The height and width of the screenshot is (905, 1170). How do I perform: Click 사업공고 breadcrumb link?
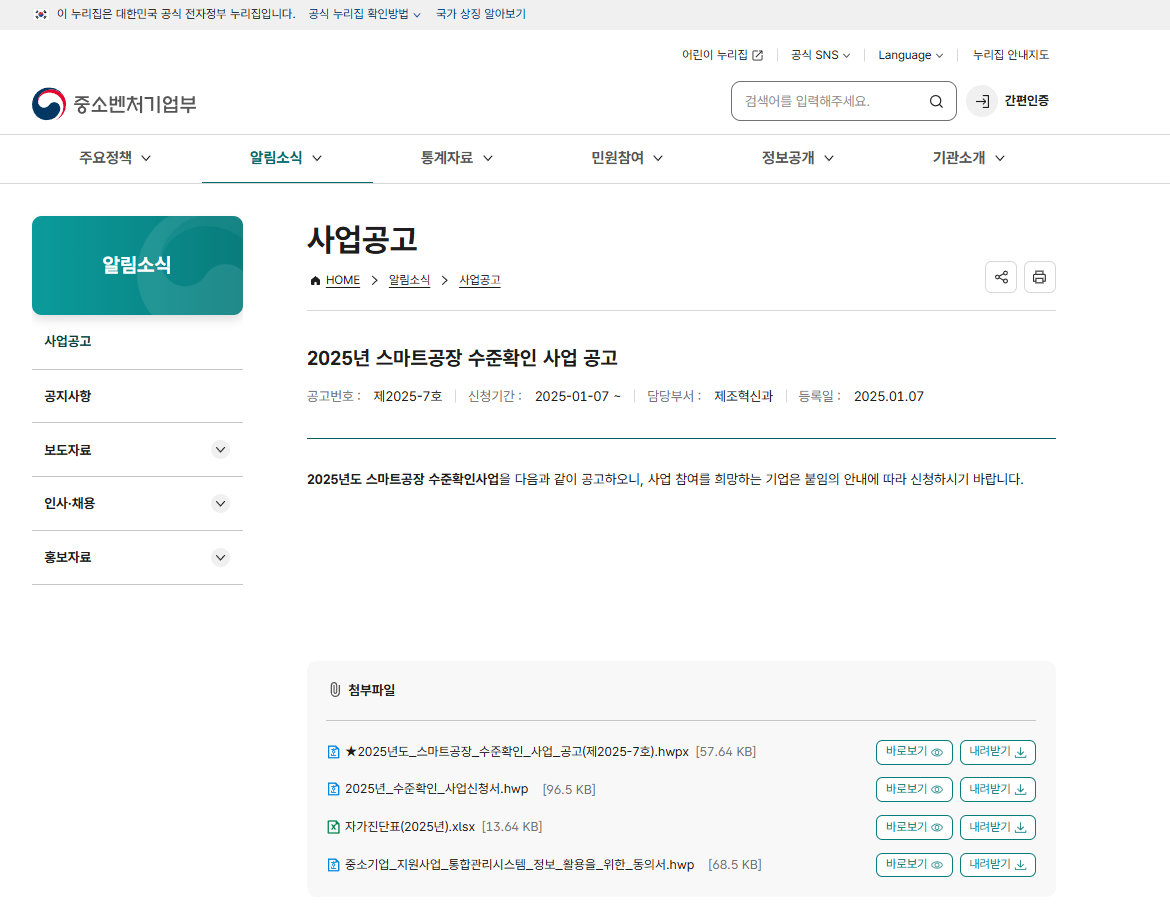point(479,281)
